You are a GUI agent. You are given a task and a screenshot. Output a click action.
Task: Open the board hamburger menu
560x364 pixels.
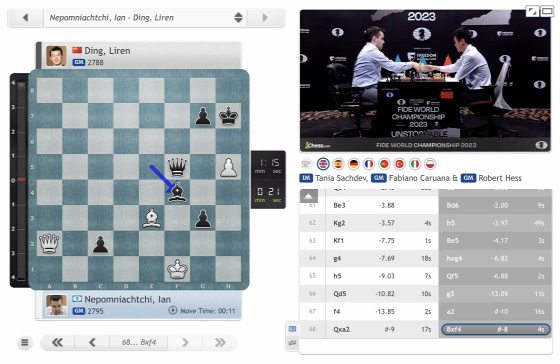25,343
